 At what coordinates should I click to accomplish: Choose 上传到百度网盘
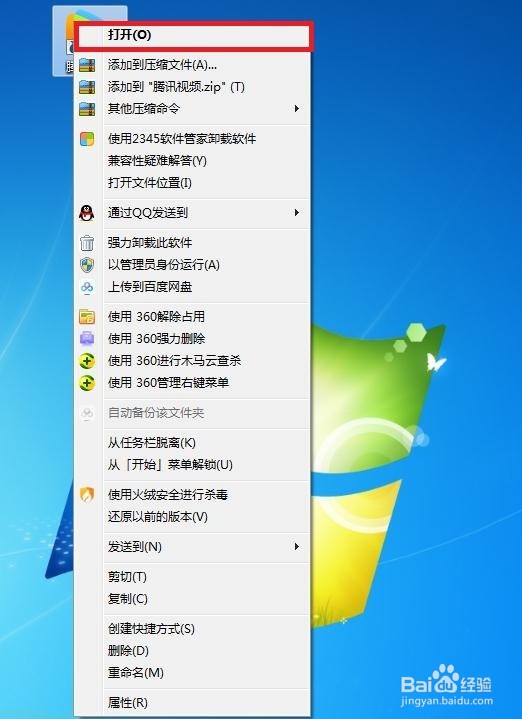point(194,287)
